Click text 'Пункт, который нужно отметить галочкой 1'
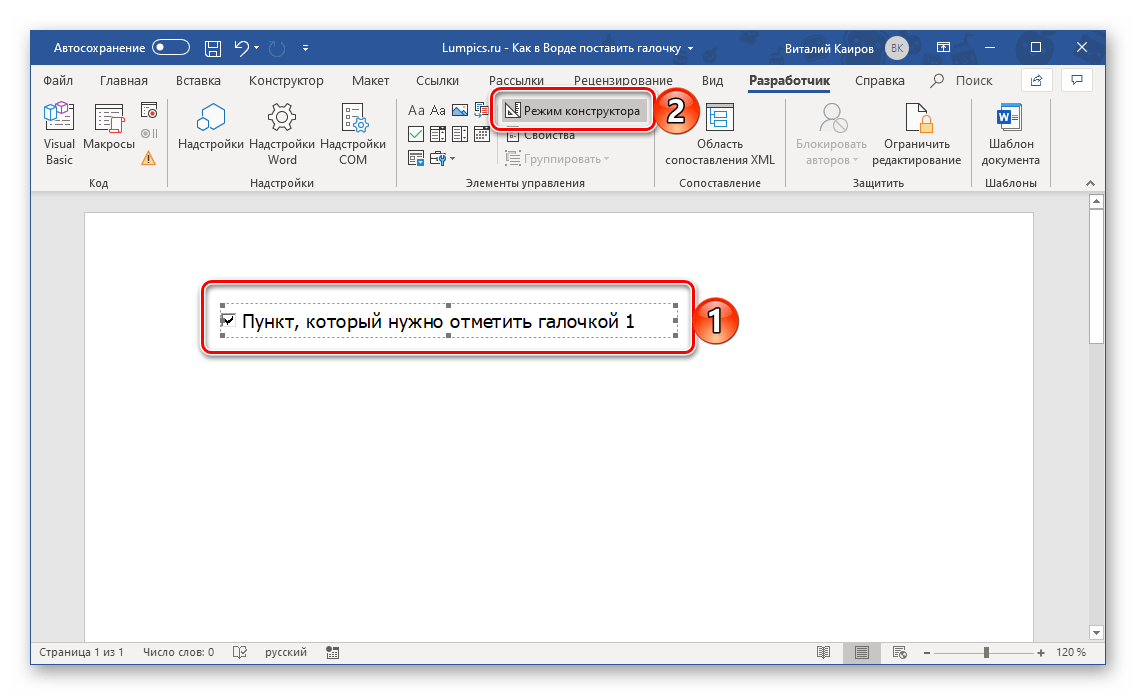Viewport: 1136px width, 695px height. click(438, 322)
